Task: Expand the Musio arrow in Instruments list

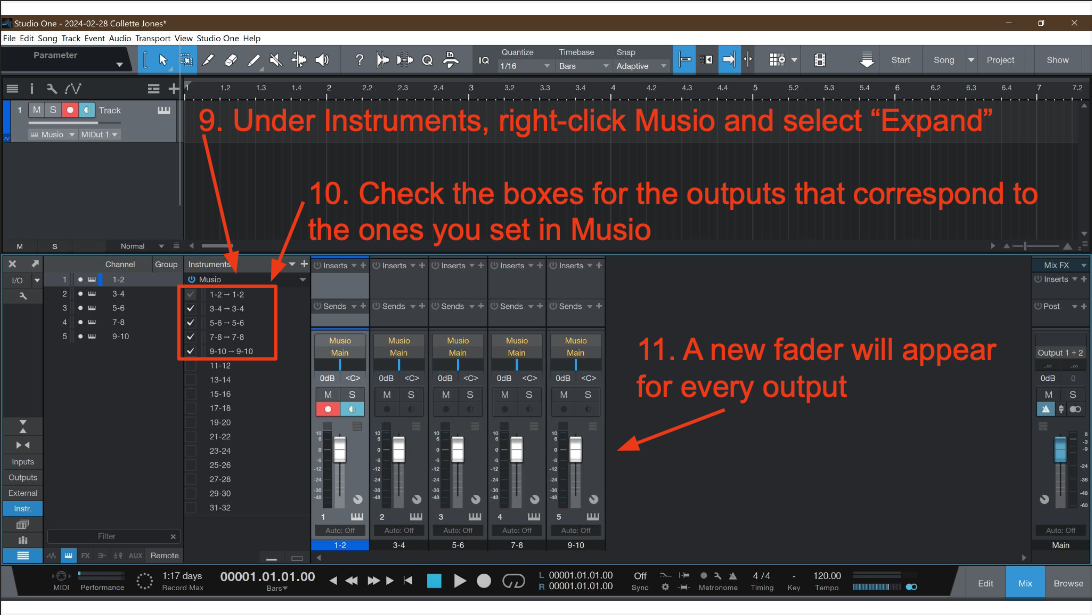Action: coord(303,279)
